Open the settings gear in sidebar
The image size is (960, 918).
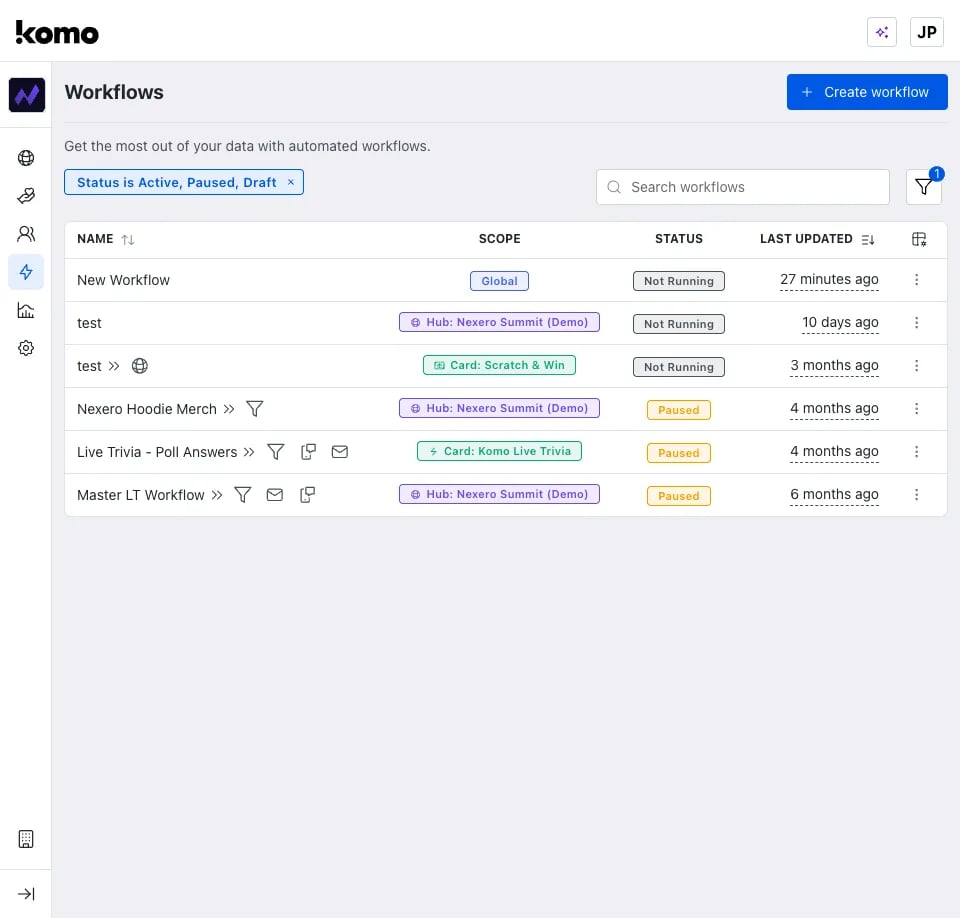(26, 348)
